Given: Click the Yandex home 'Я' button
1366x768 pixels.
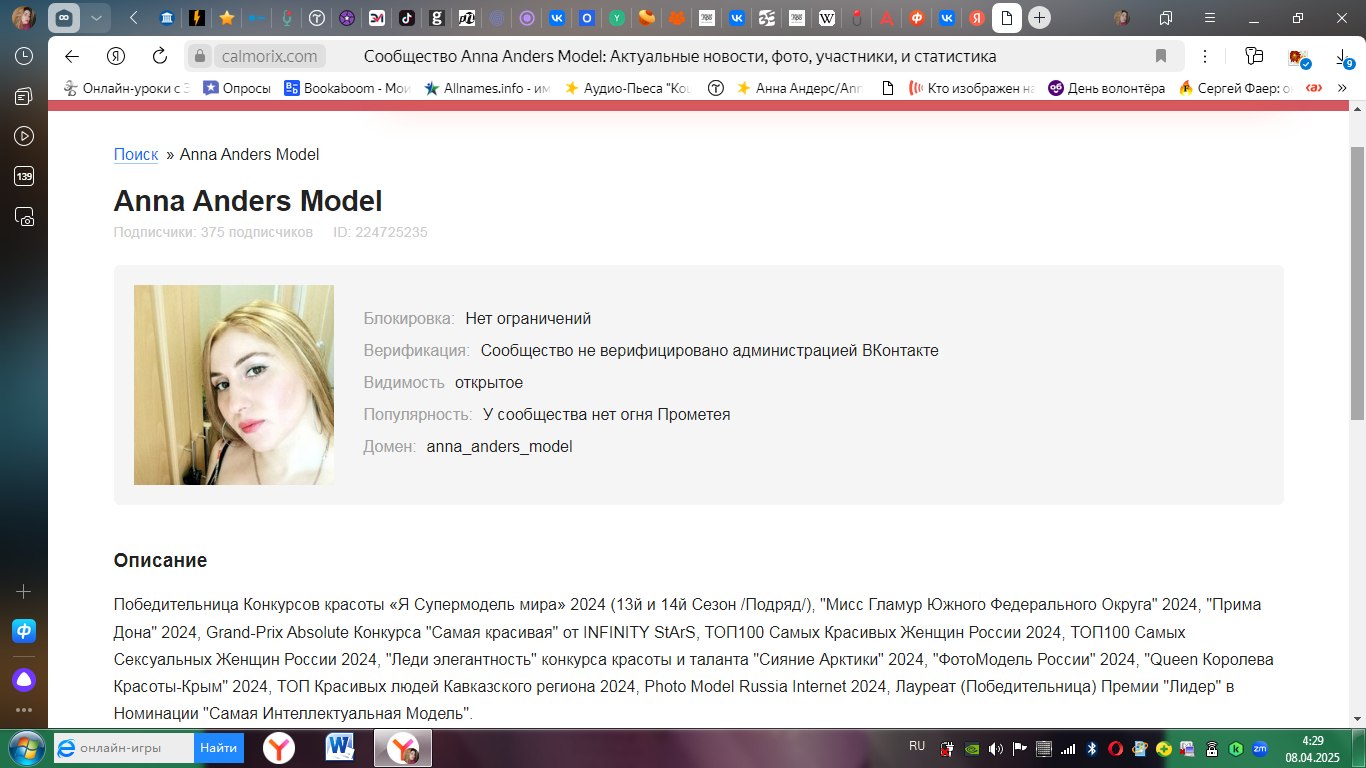Looking at the screenshot, I should click(116, 56).
